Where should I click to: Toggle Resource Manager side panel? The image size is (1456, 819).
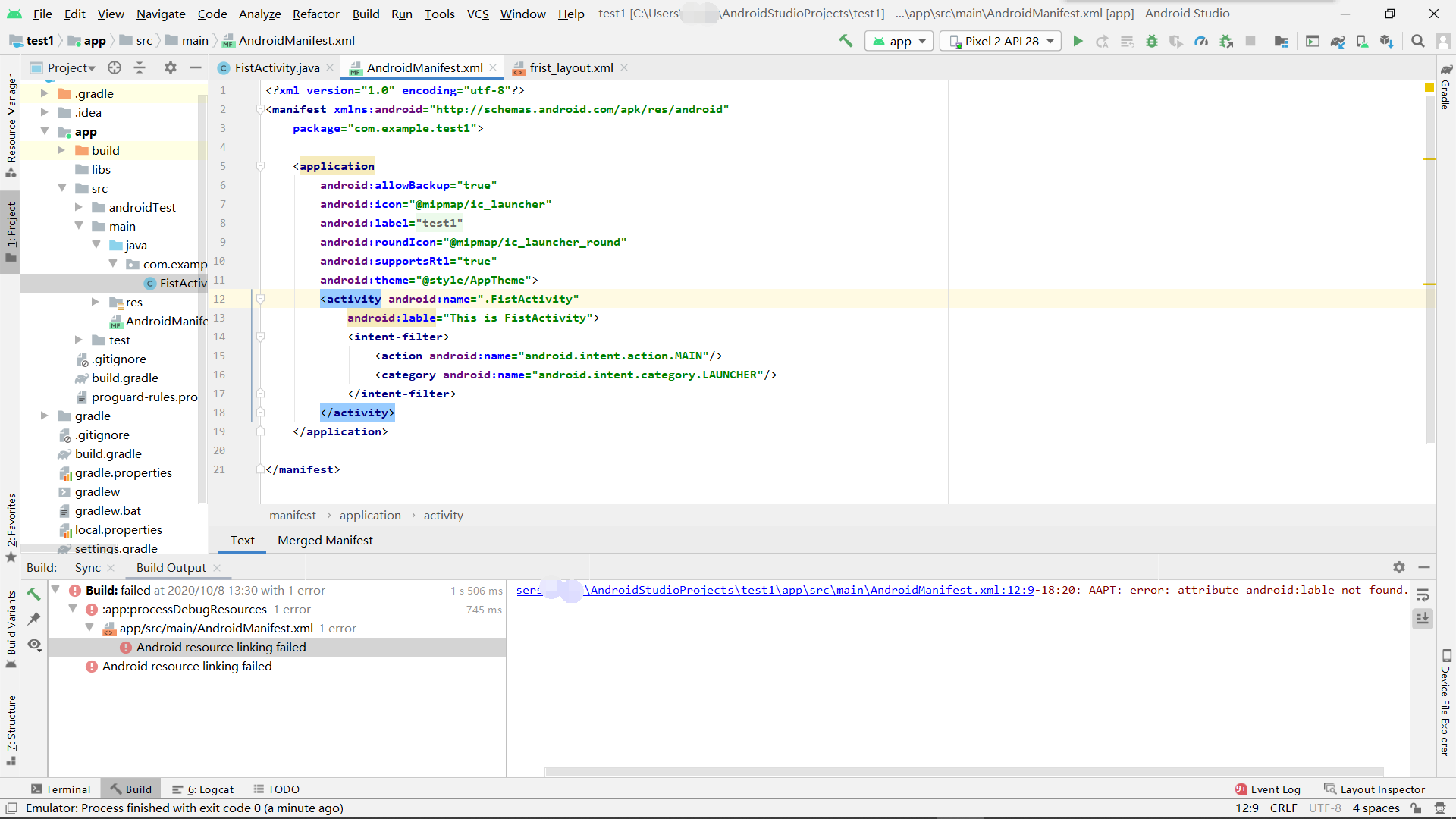click(11, 126)
